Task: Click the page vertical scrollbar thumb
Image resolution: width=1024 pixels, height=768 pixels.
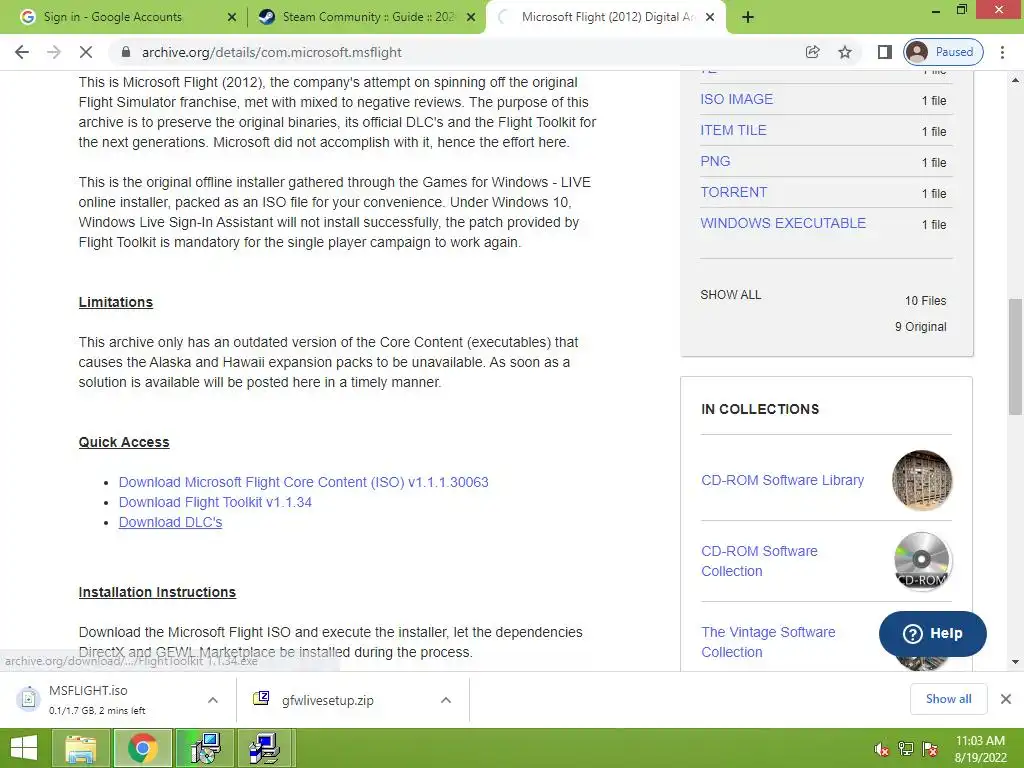Action: (1015, 357)
